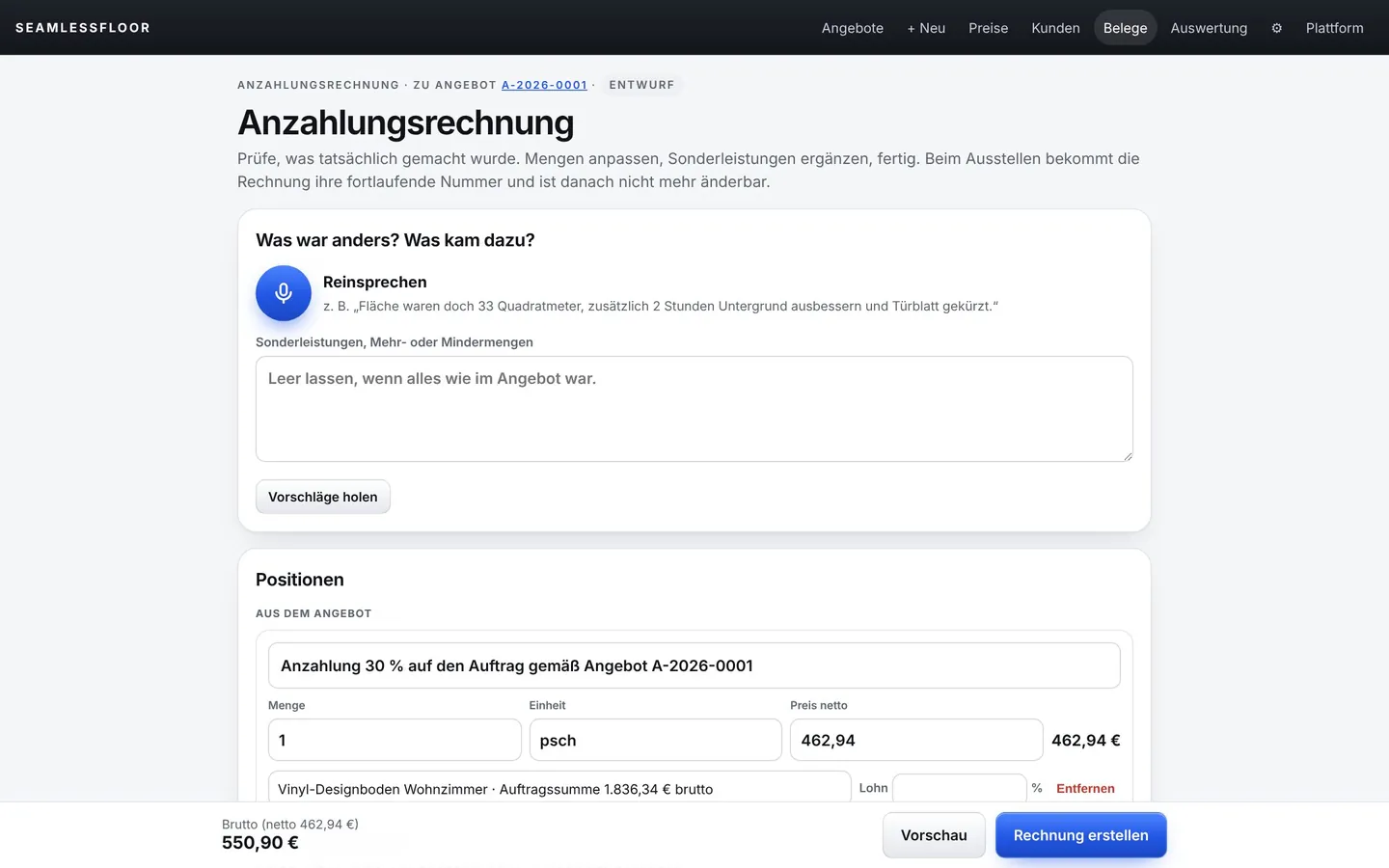Screen dimensions: 1389x868
Task: Edit the Vinyl-Designboden Wohnzimmer description field
Action: (x=559, y=788)
